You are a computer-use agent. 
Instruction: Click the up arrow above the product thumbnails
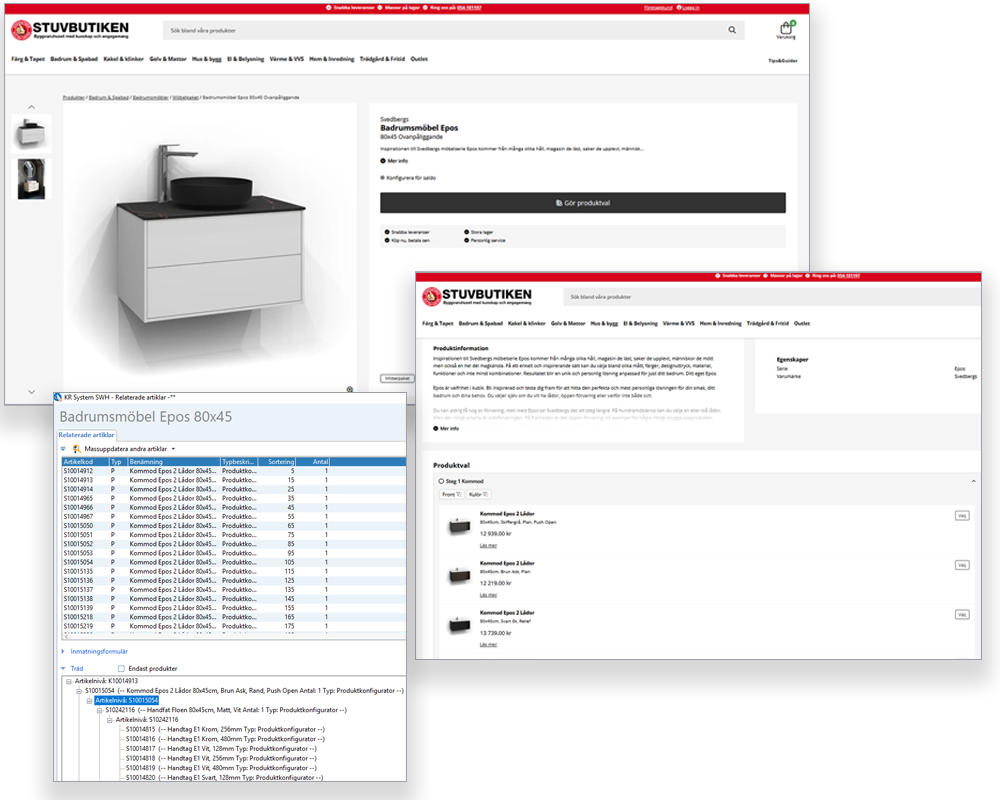32,107
